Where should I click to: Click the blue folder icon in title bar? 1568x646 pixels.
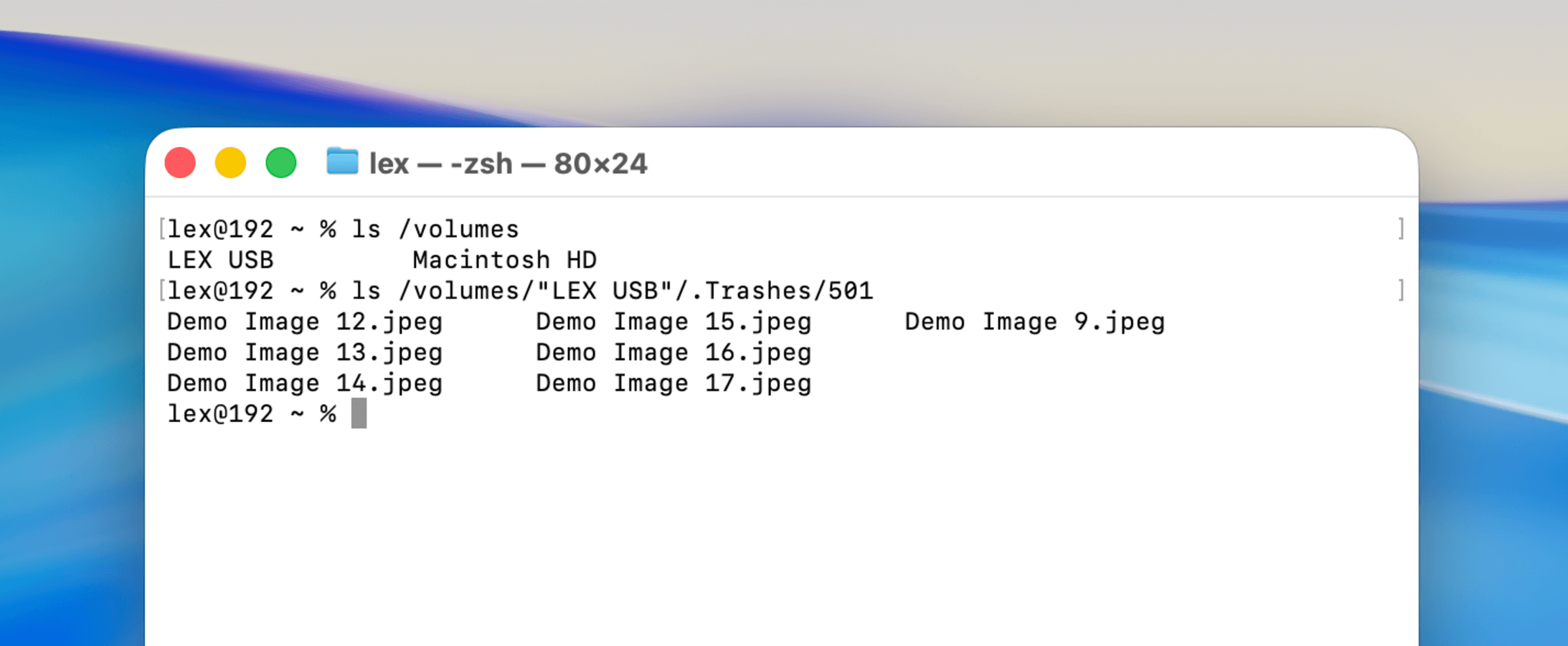coord(340,163)
